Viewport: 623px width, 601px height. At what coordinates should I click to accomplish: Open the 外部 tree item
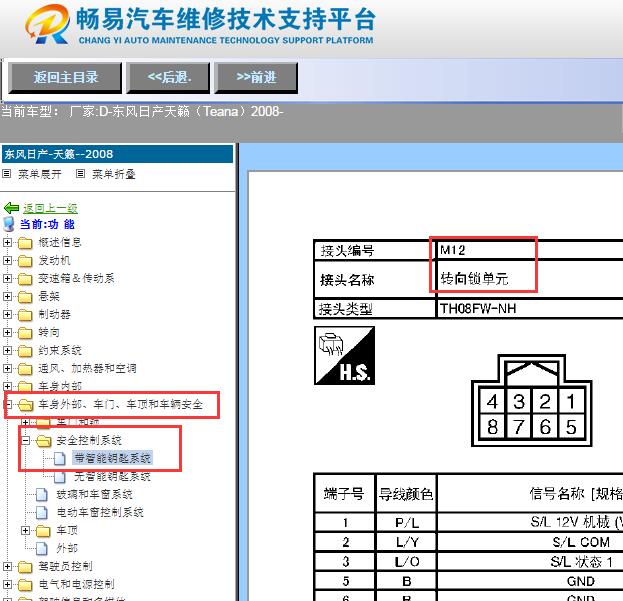tap(67, 548)
